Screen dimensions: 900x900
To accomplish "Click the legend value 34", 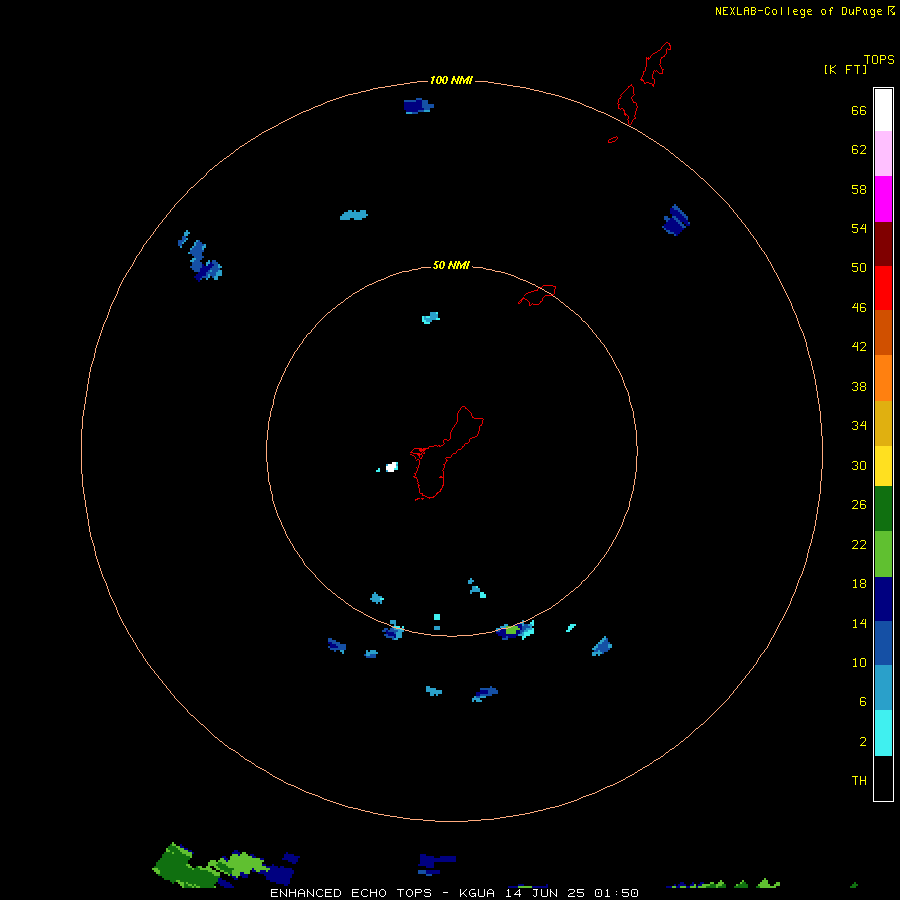I will 859,426.
